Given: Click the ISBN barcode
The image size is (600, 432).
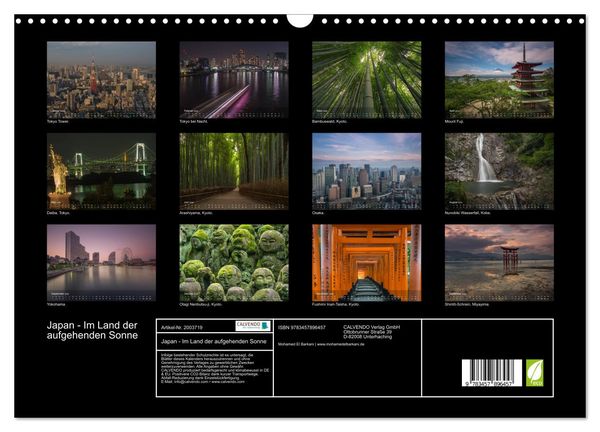Looking at the screenshot, I should [x=492, y=373].
